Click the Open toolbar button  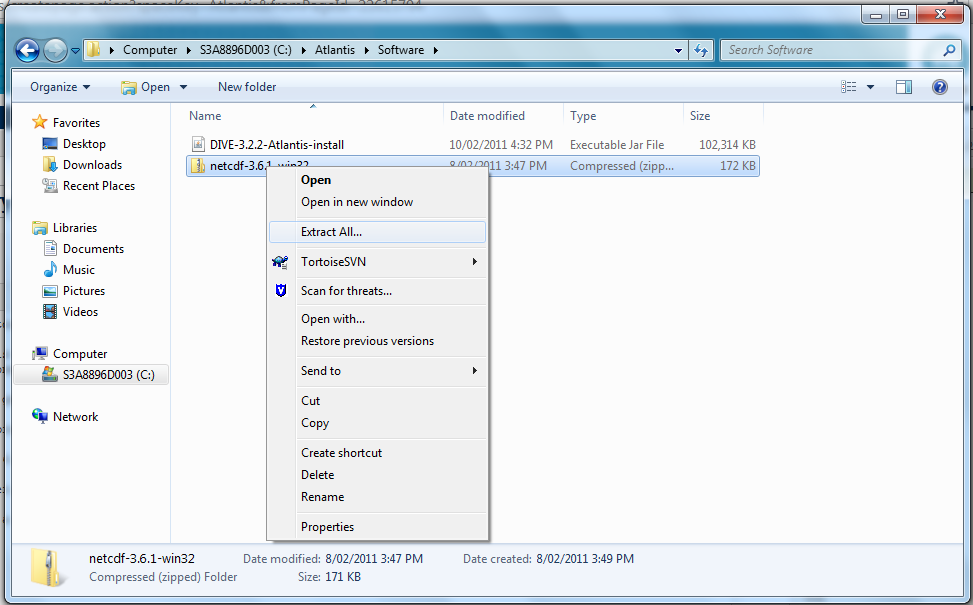point(146,87)
